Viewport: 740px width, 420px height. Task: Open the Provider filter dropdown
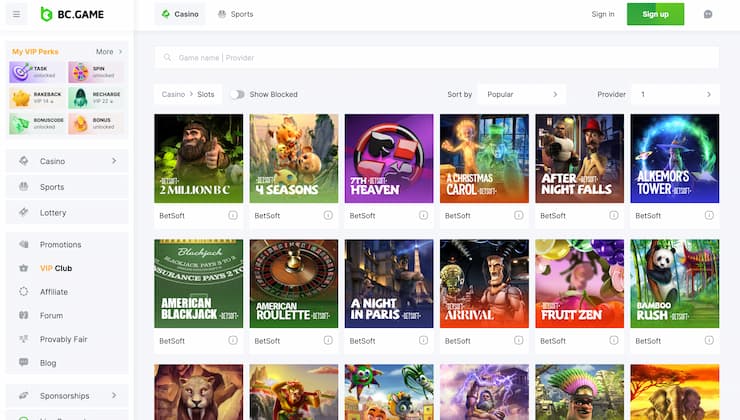tap(675, 94)
